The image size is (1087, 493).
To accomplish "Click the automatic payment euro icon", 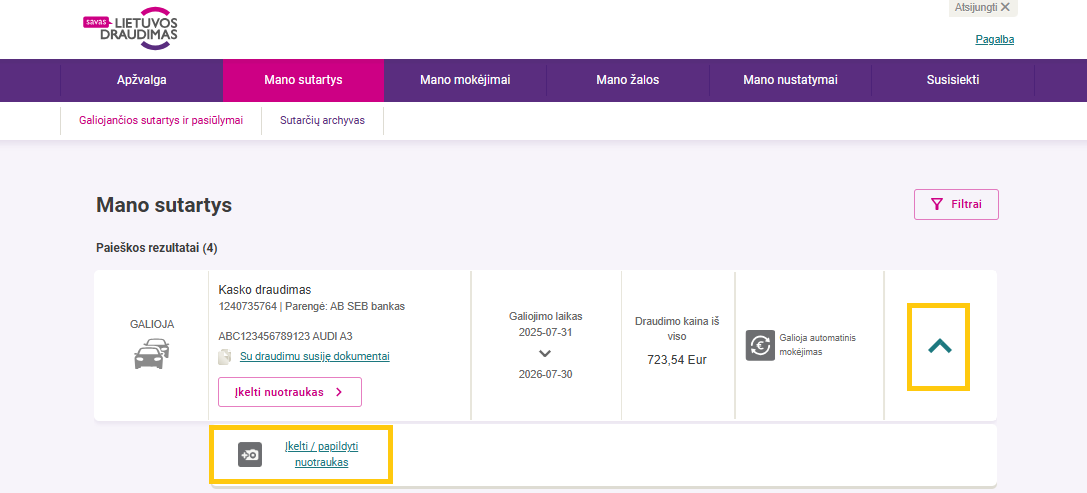I will (x=760, y=345).
